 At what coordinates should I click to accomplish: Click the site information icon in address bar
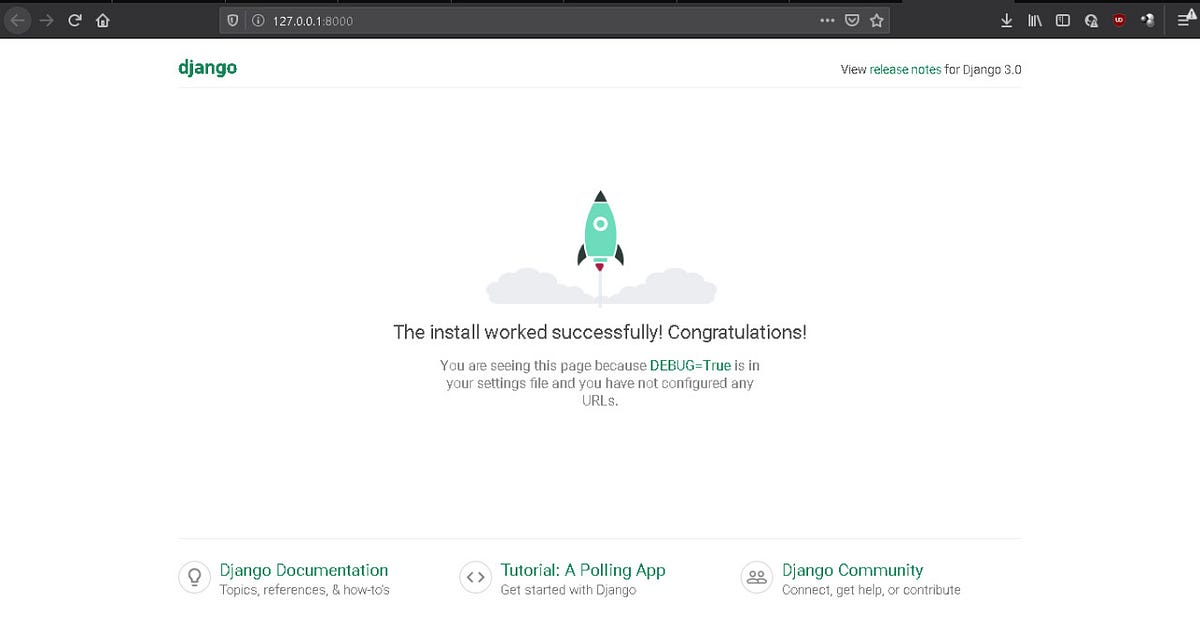coord(258,20)
